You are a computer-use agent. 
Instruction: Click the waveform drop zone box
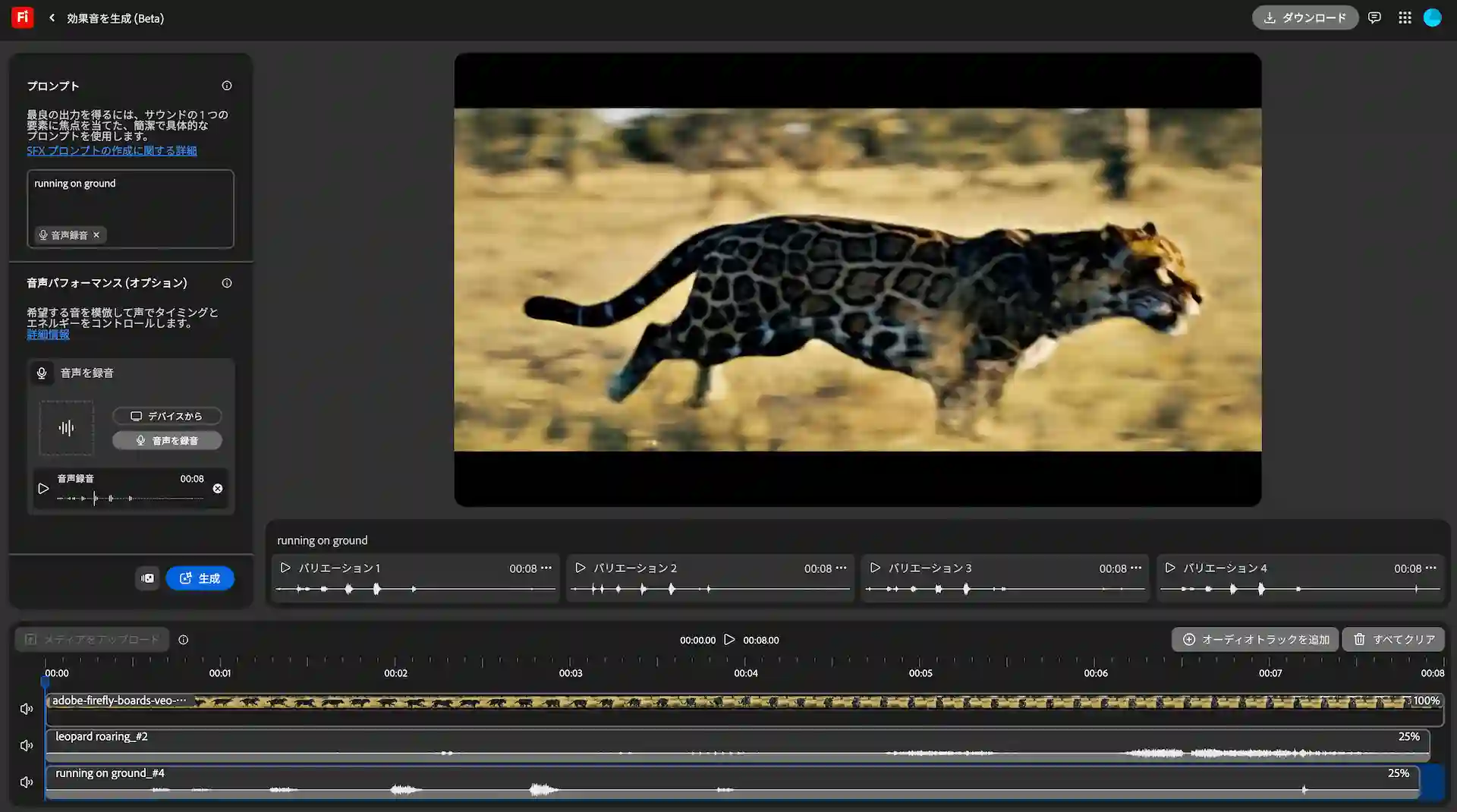pos(67,428)
